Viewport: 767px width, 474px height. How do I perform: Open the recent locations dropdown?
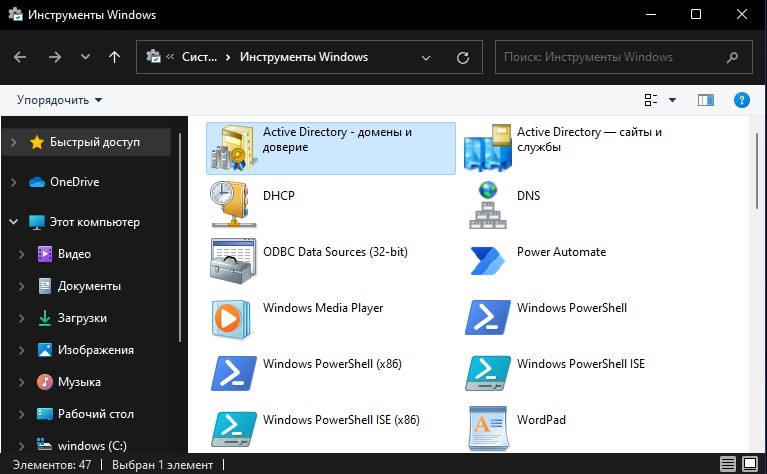coord(85,57)
